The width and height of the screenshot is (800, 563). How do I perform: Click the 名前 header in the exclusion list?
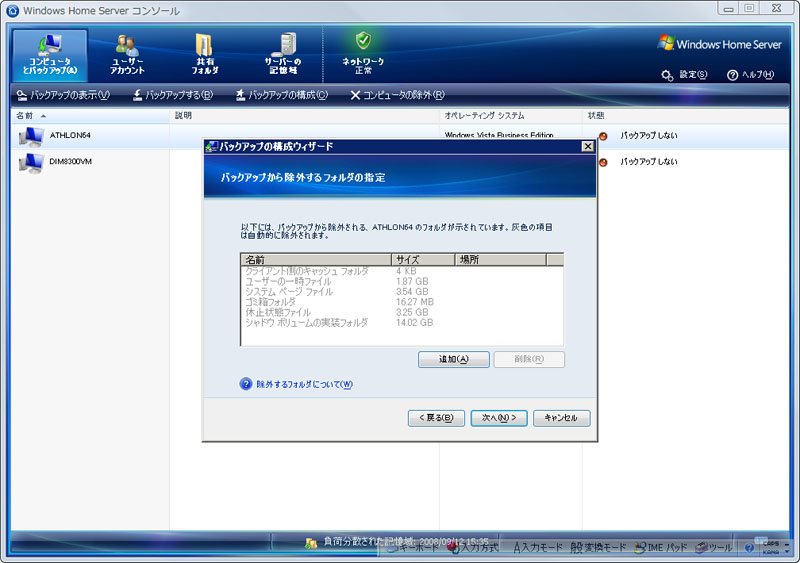click(316, 259)
